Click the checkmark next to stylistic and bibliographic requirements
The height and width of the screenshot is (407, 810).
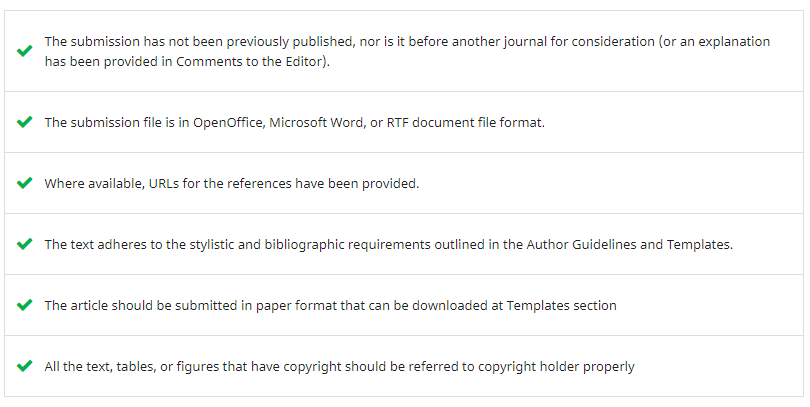pyautogui.click(x=24, y=244)
